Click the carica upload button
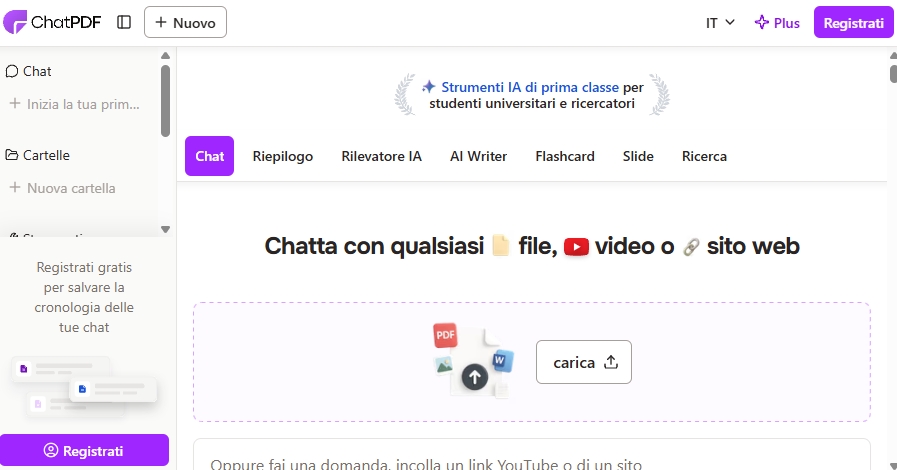Screen dimensions: 897x470 pos(584,362)
